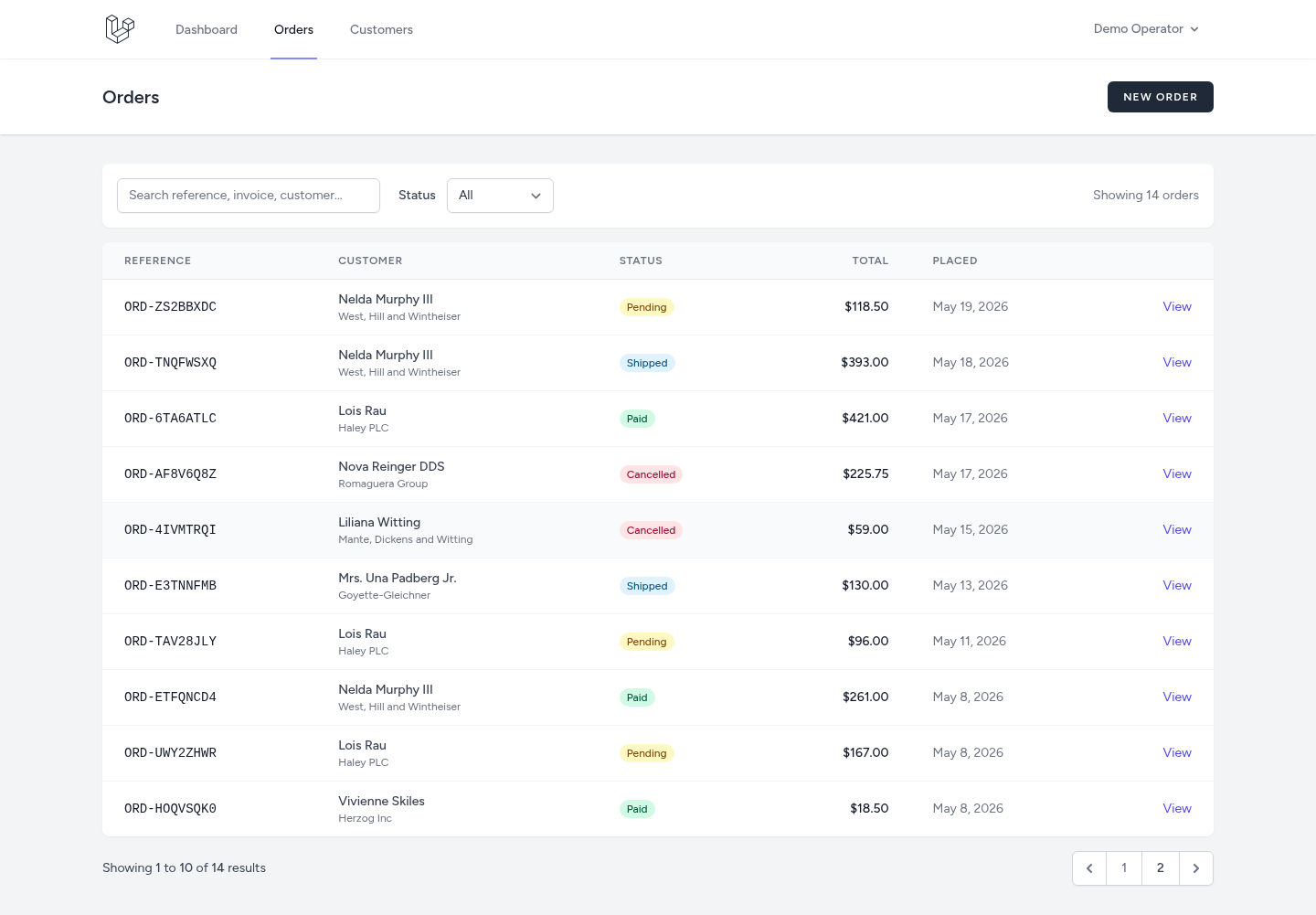Click the May 19, 2026 placed date
The height and width of the screenshot is (915, 1316).
971,307
